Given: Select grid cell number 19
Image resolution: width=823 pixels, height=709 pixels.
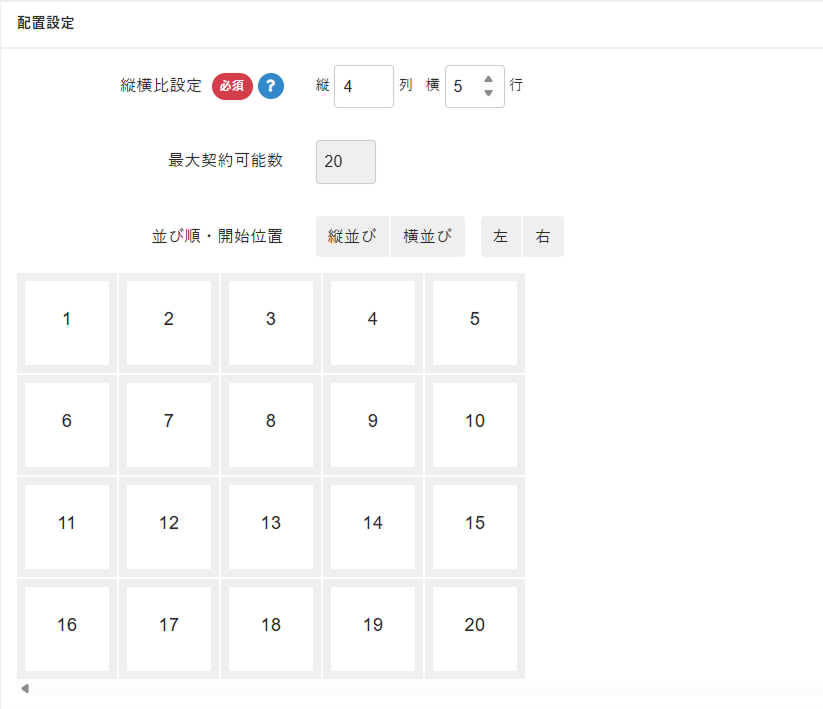Looking at the screenshot, I should [373, 629].
